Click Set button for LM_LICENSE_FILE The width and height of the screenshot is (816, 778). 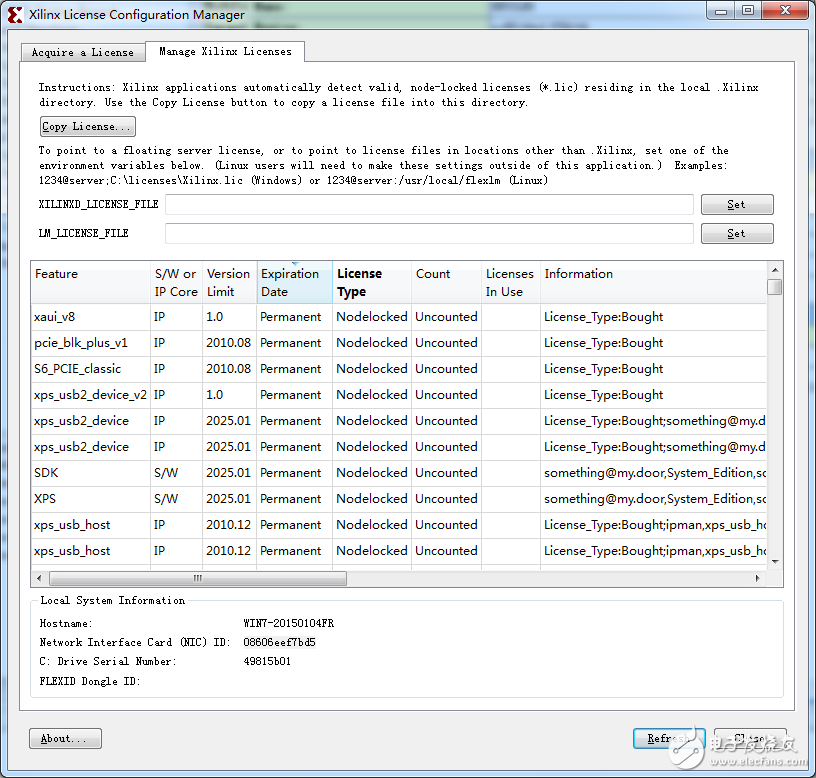point(736,233)
